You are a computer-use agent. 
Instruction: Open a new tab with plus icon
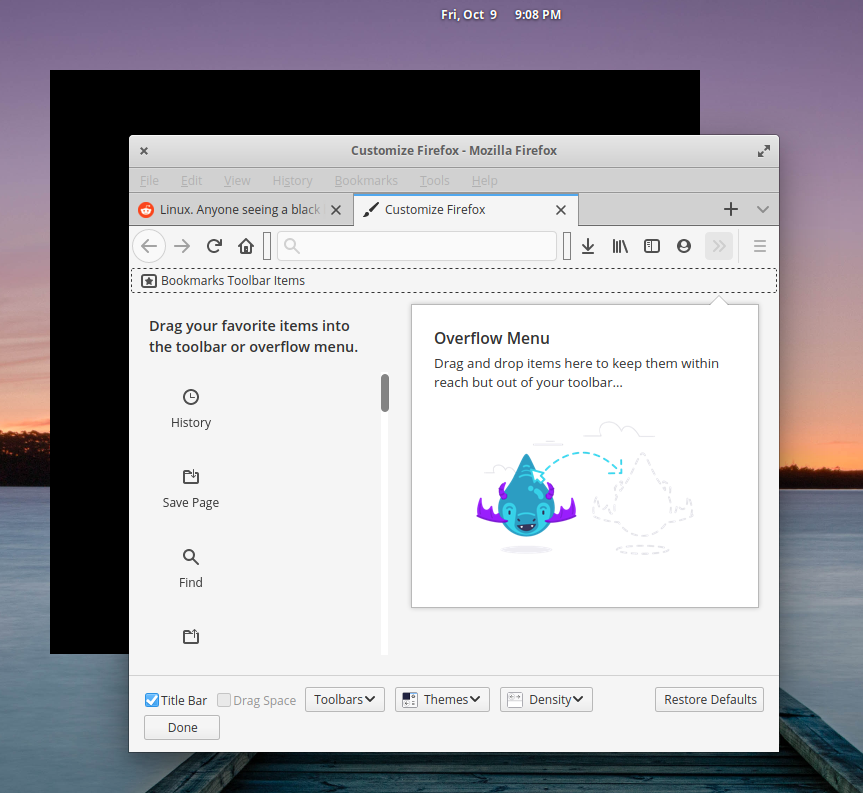pos(731,209)
